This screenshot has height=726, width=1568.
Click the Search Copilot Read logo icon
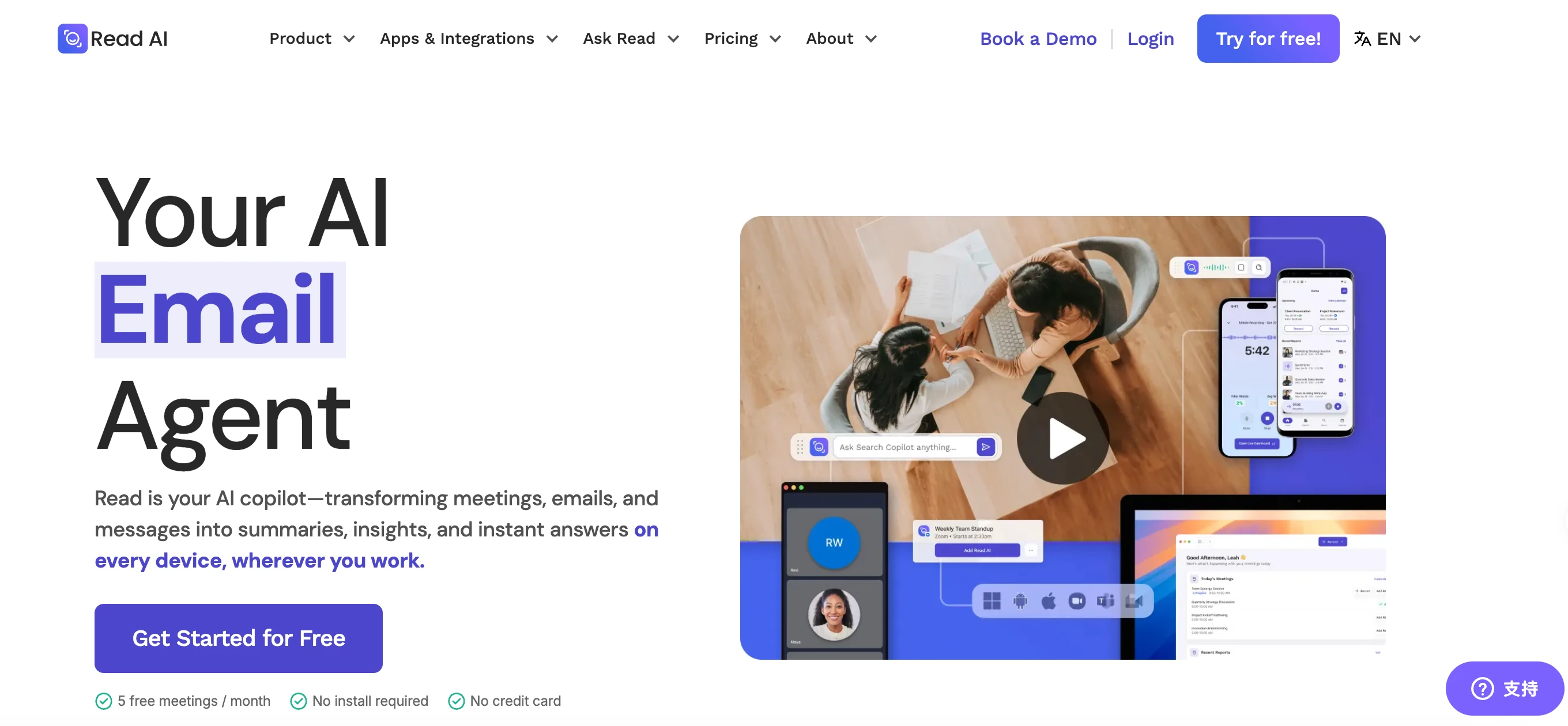(819, 447)
